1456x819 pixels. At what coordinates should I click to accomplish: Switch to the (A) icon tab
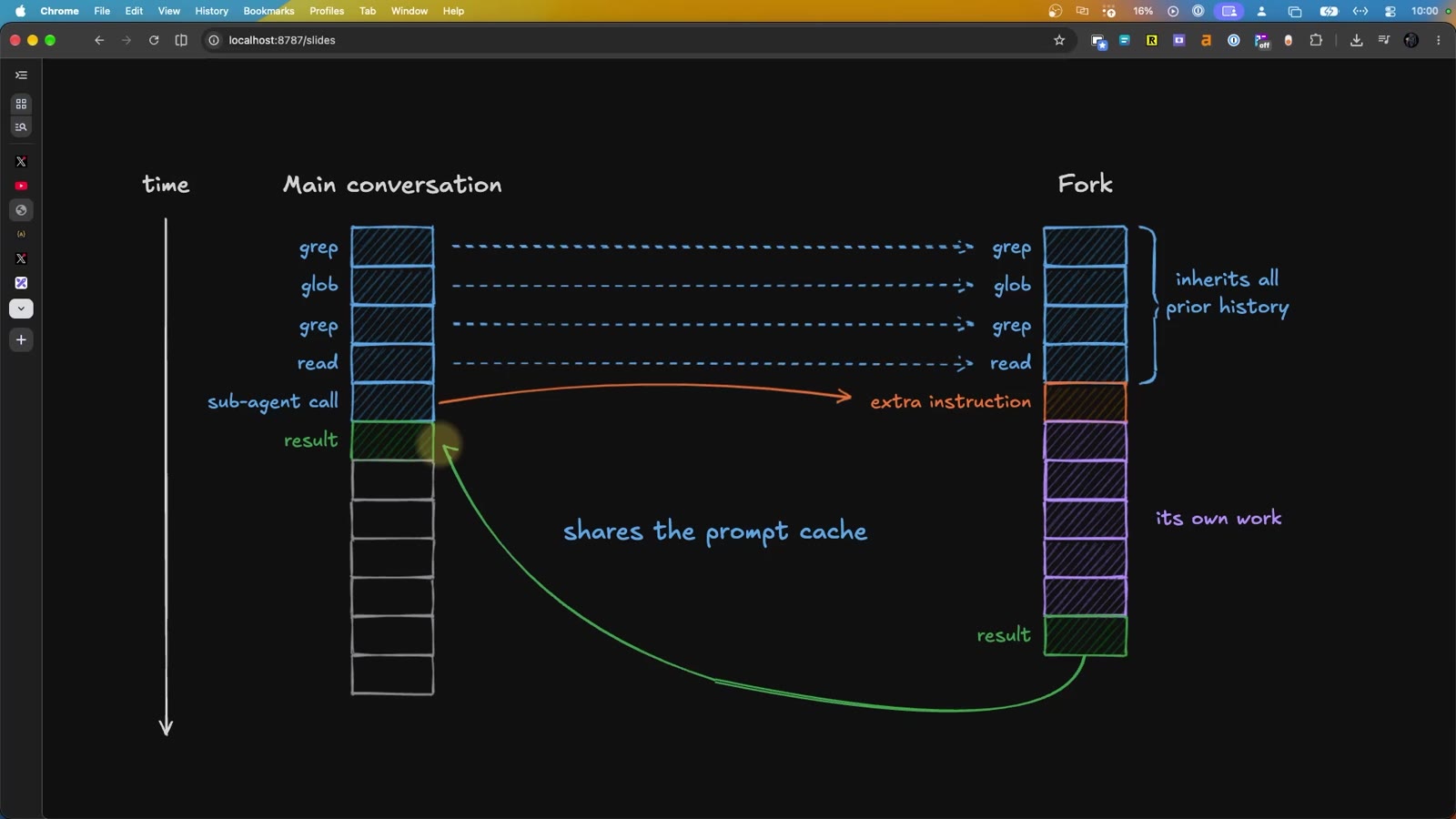[x=21, y=234]
